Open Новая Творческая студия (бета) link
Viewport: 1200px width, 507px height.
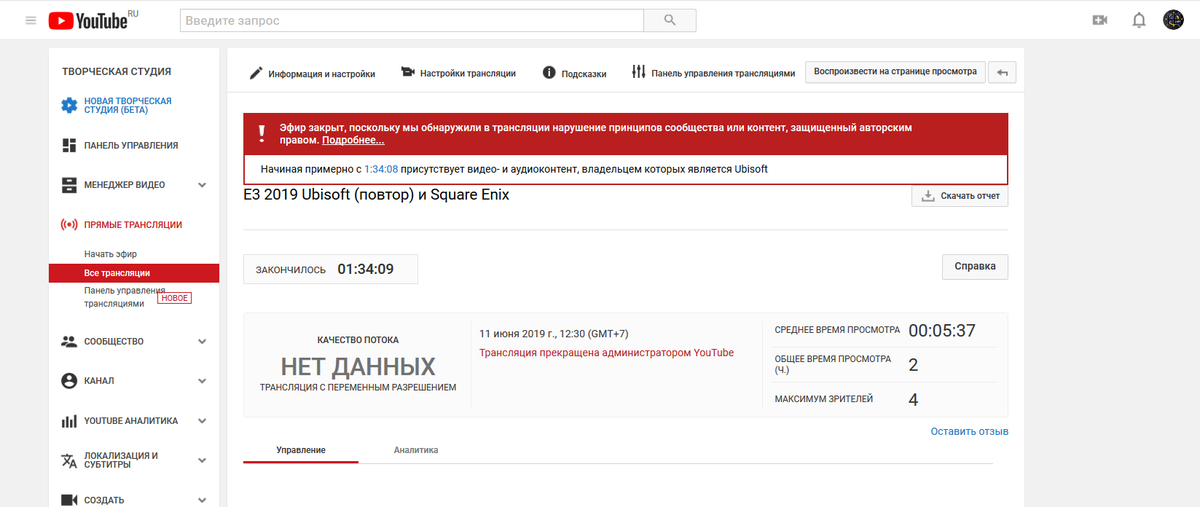[x=128, y=105]
